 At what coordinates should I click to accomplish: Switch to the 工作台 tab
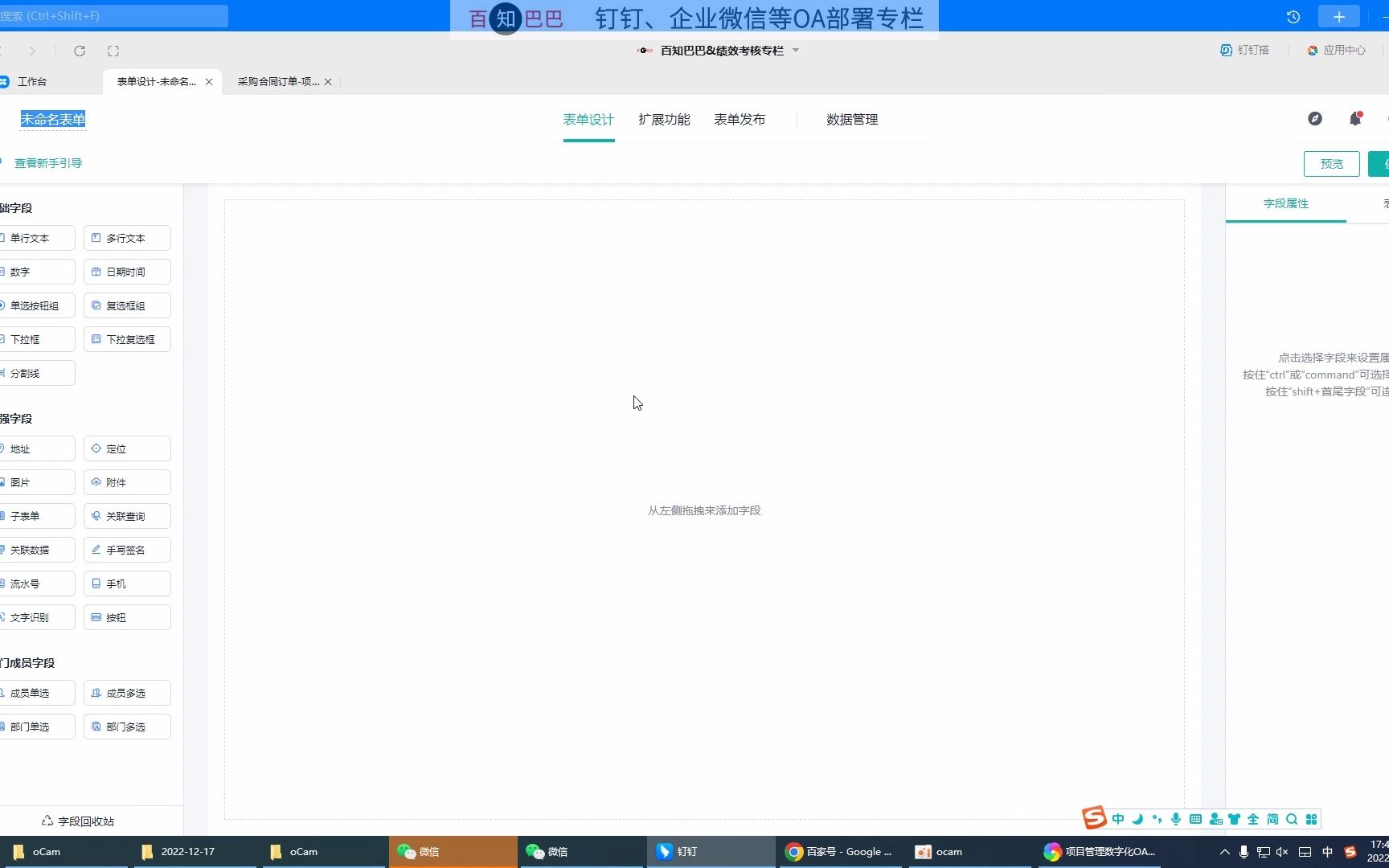coord(32,81)
